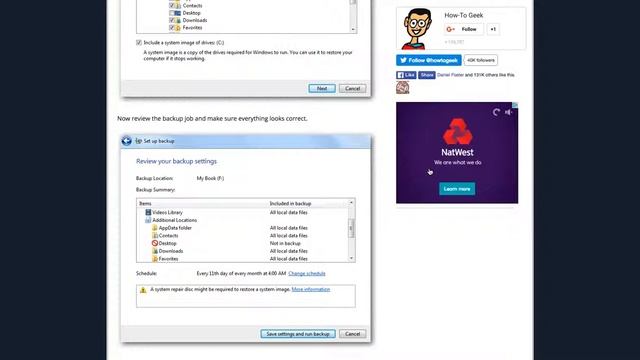Open the More information link
Screen dimensions: 640x360
click(x=311, y=289)
